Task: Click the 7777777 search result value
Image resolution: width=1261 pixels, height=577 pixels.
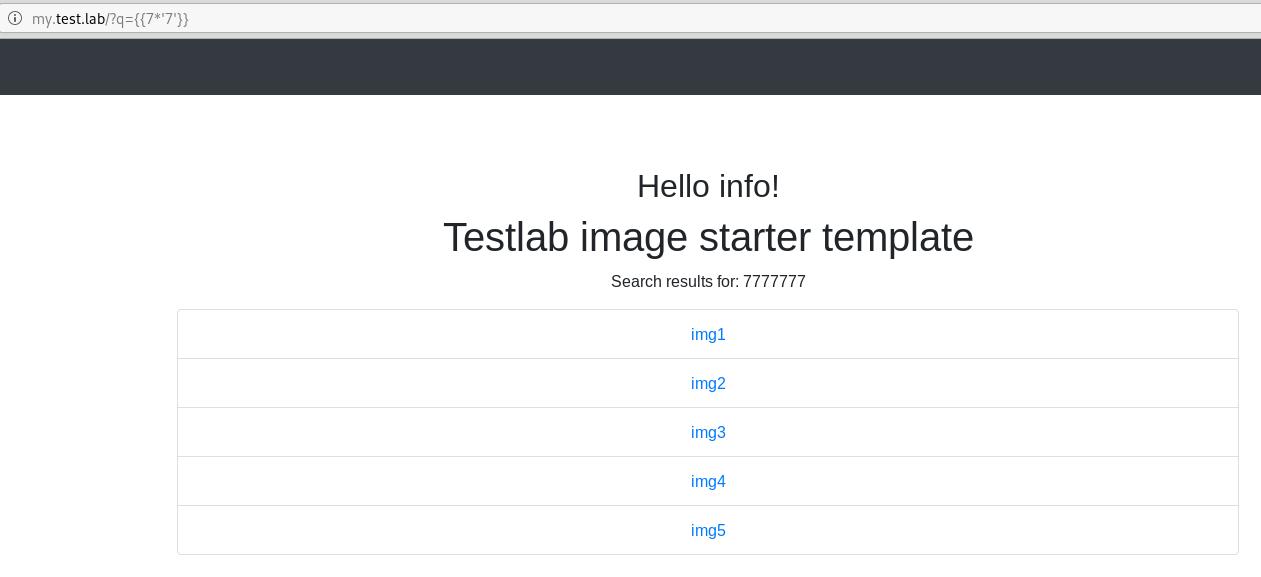Action: pyautogui.click(x=774, y=282)
